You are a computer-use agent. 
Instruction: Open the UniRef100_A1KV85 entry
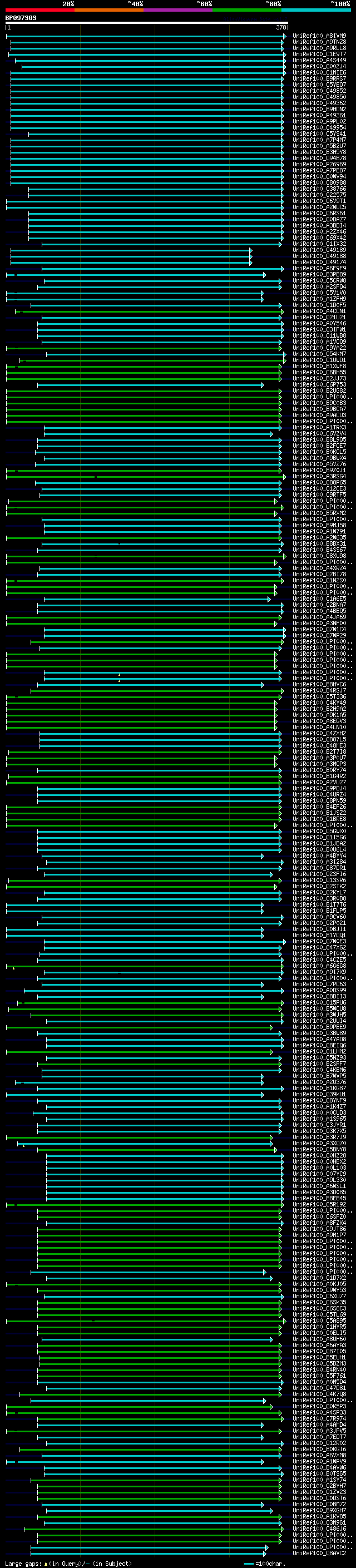pyautogui.click(x=319, y=1516)
